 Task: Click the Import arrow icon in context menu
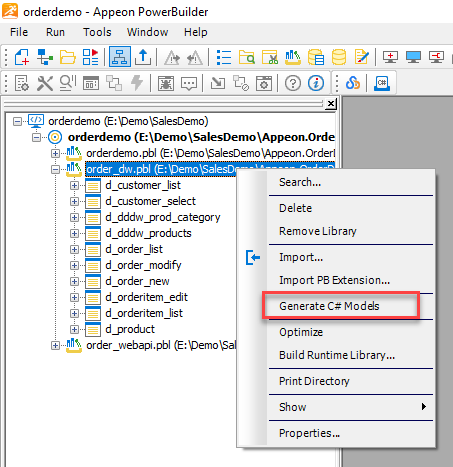(253, 257)
